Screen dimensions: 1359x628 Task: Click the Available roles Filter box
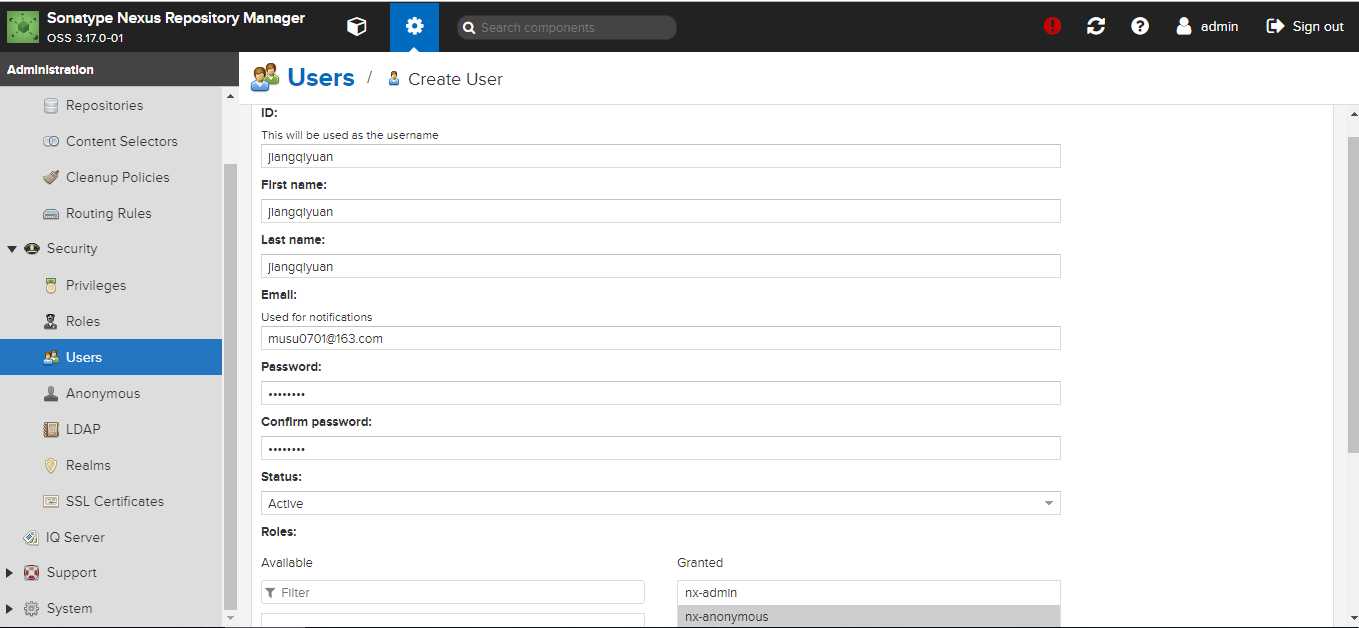tap(453, 593)
